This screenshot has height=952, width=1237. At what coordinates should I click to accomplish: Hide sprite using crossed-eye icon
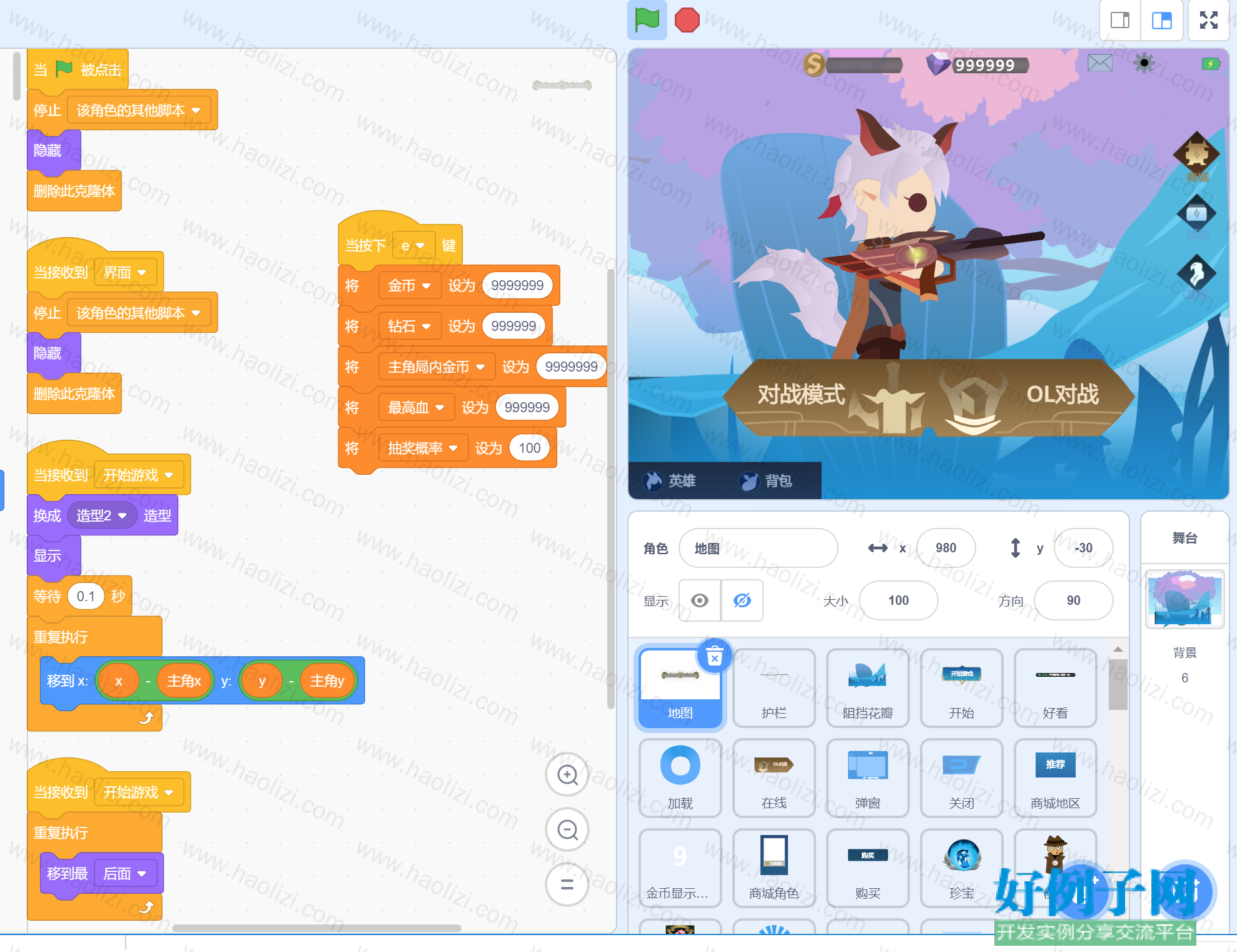(742, 600)
